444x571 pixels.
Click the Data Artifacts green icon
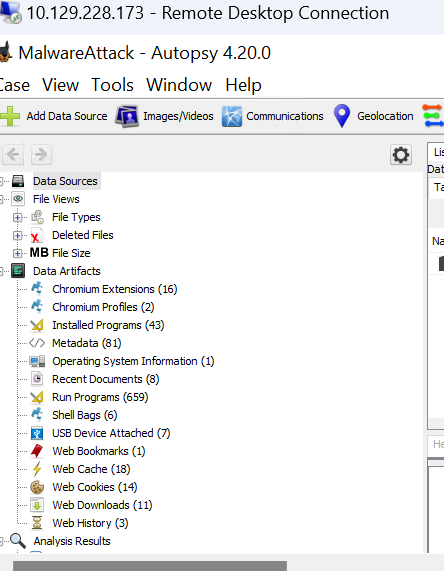[18, 271]
